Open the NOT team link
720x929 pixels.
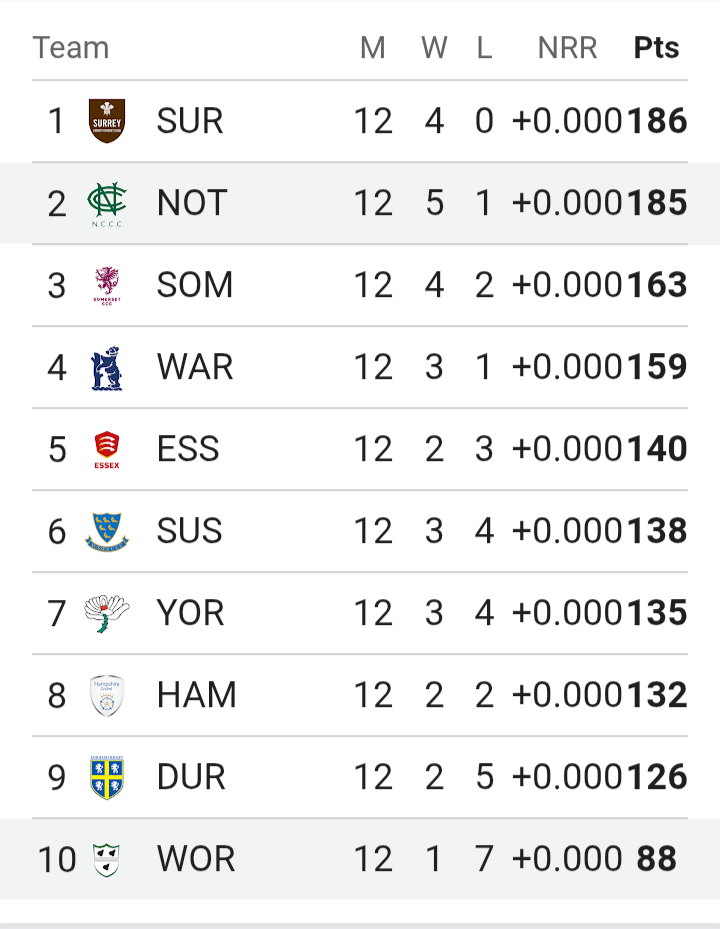[192, 203]
